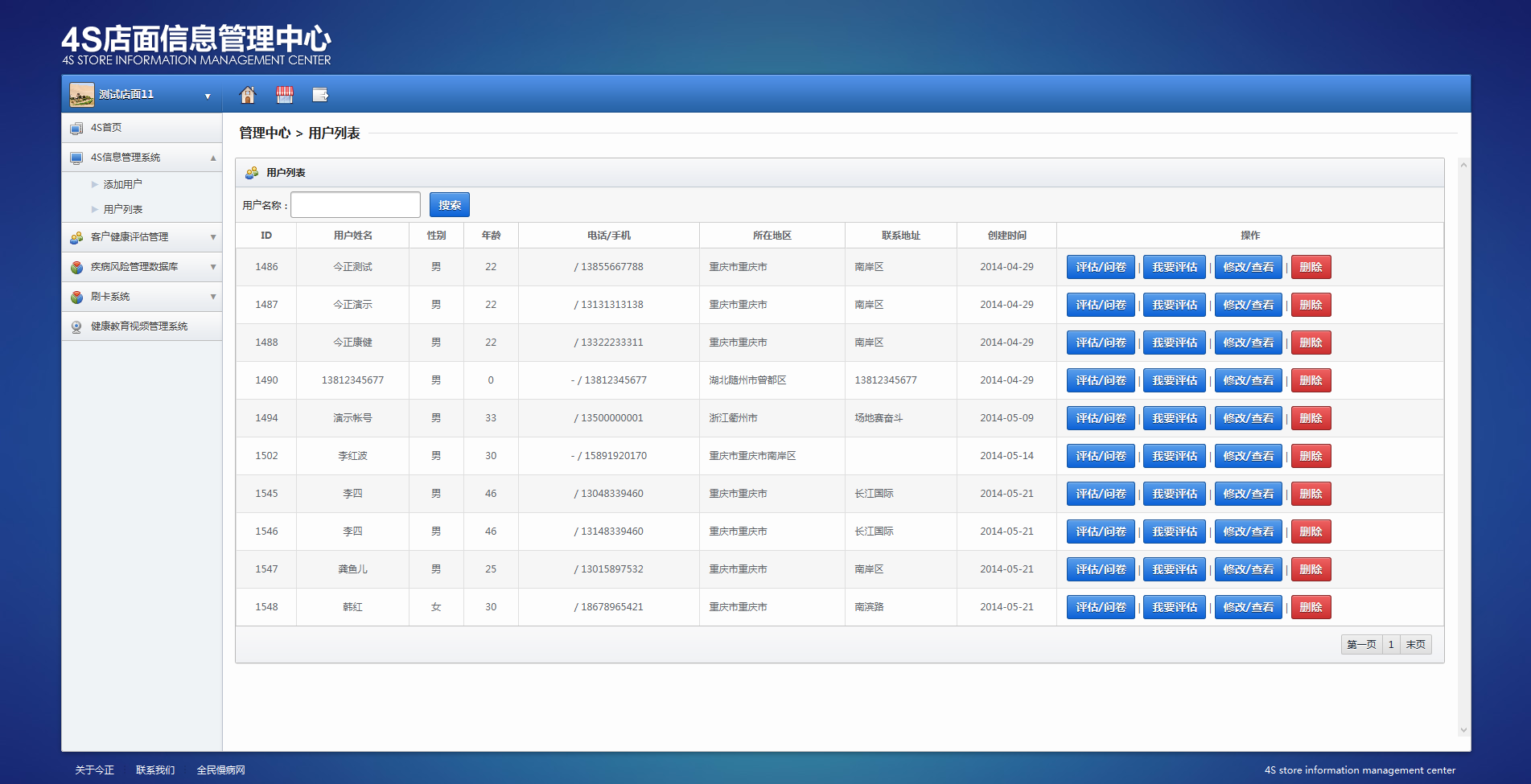Expand the 刷卡系统 section arrow
The height and width of the screenshot is (784, 1531).
213,297
